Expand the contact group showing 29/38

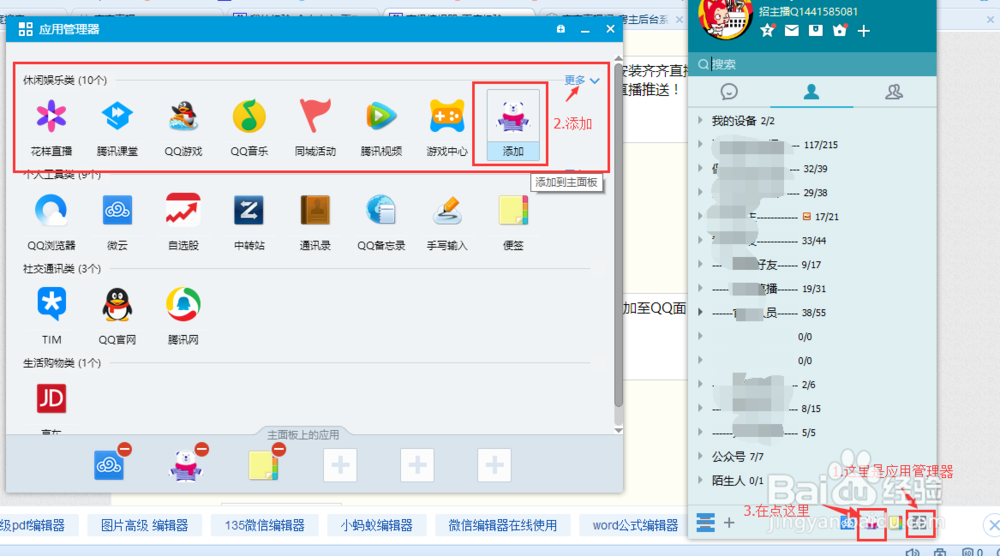click(700, 193)
